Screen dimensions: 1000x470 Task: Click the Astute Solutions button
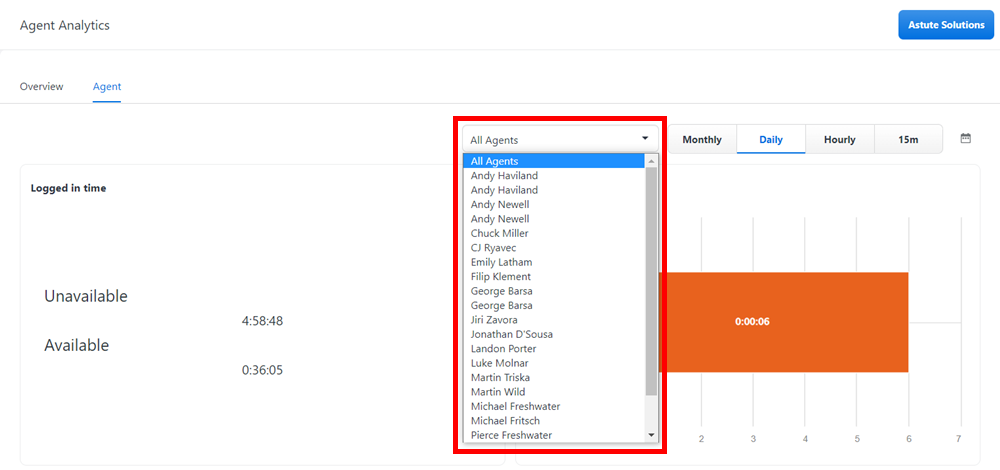tap(946, 25)
